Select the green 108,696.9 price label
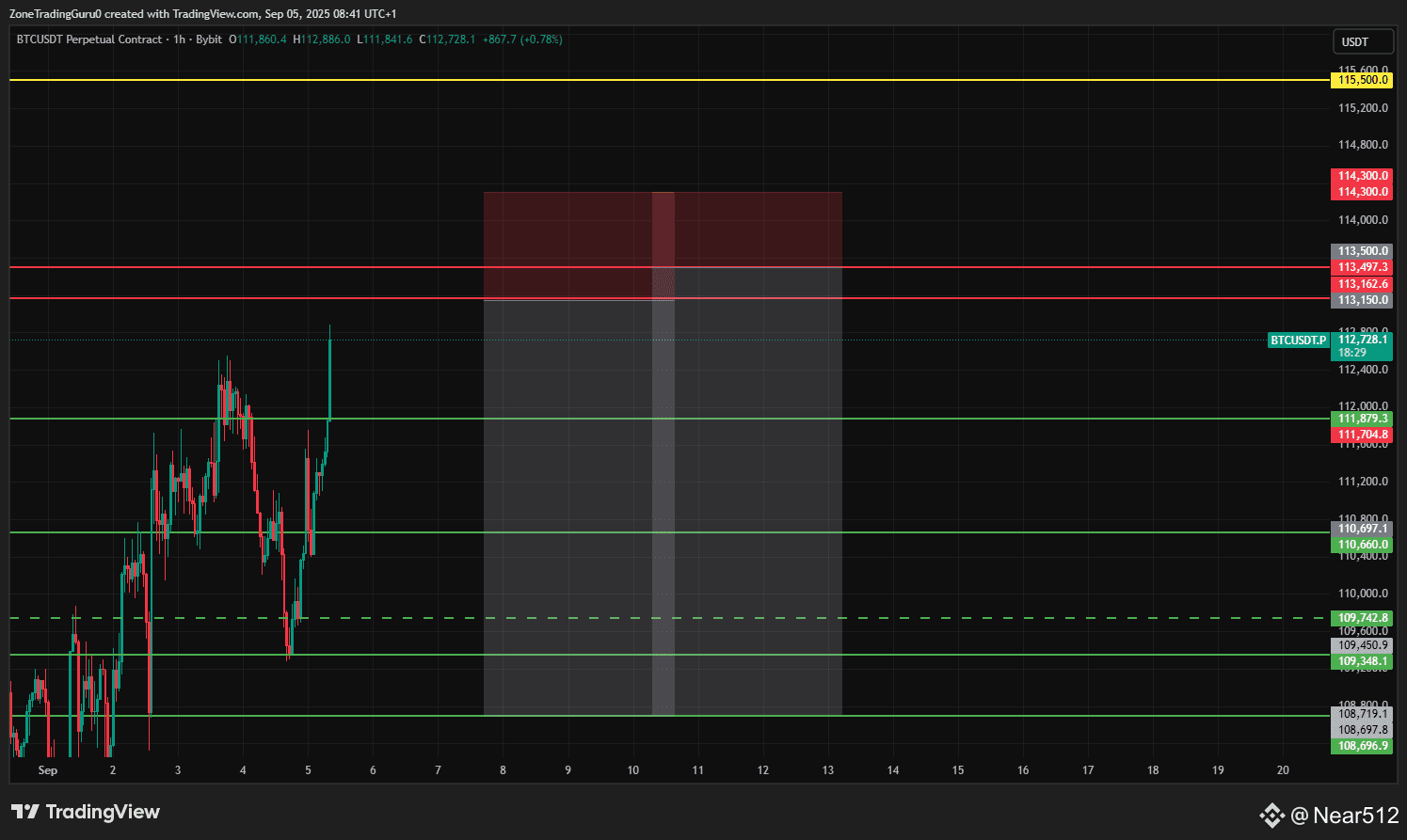This screenshot has width=1407, height=840. 1362,746
